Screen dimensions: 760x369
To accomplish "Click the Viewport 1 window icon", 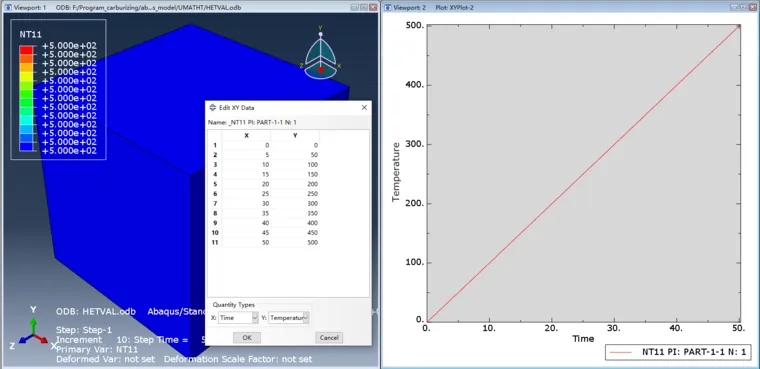I will point(7,7).
